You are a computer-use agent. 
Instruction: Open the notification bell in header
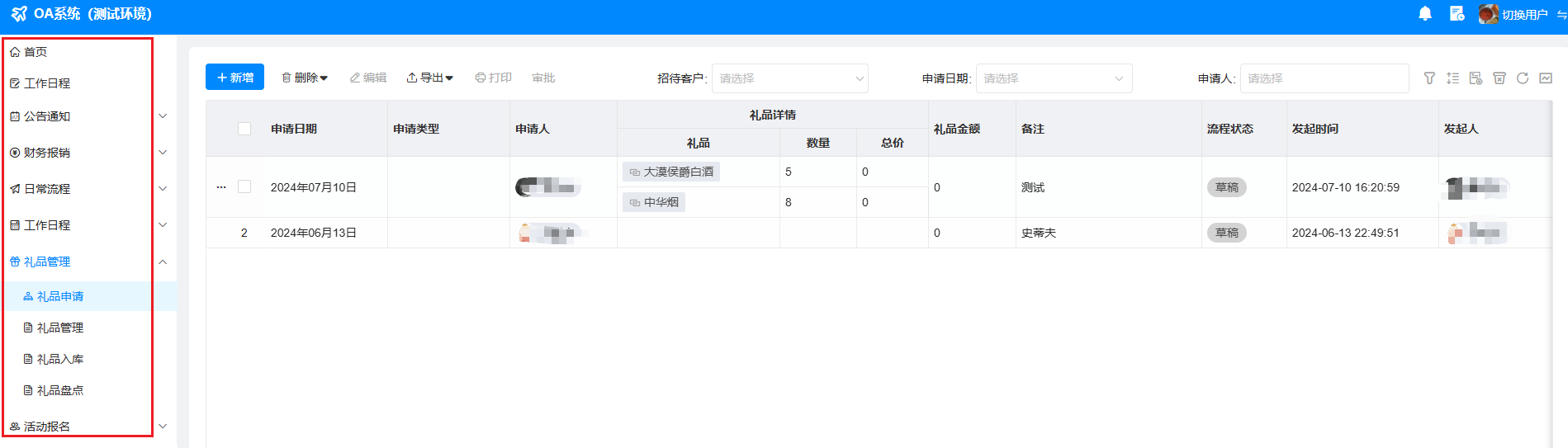click(1424, 14)
